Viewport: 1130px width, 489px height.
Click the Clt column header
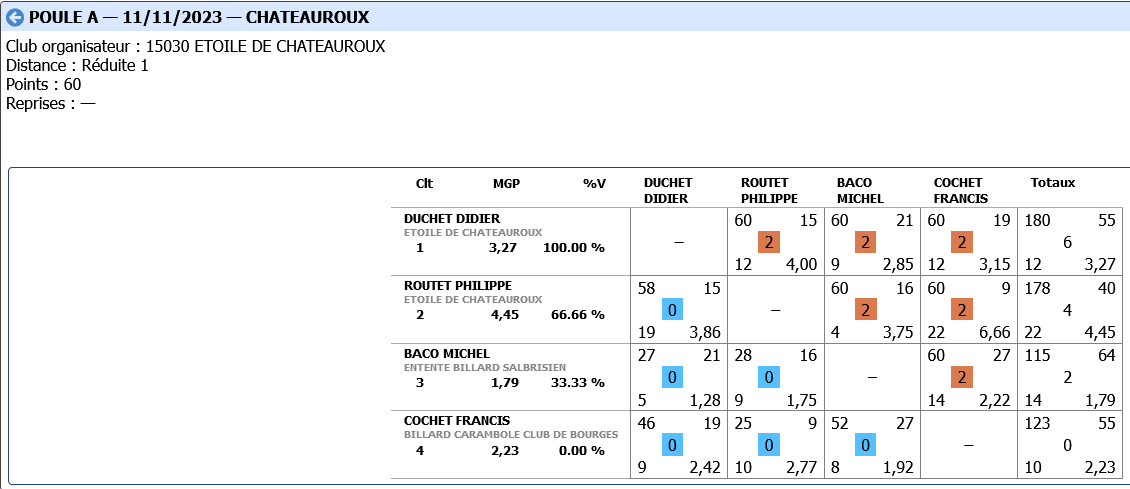(x=424, y=183)
